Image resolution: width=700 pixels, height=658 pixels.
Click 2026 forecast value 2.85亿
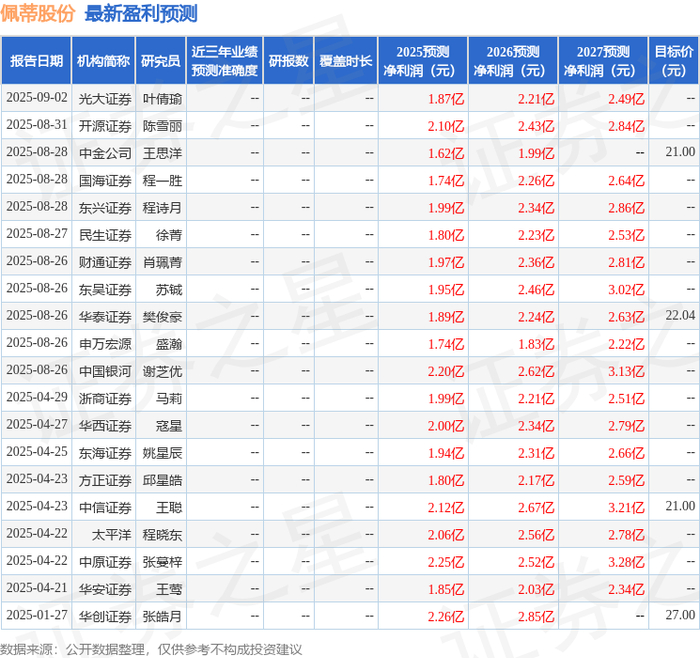536,616
